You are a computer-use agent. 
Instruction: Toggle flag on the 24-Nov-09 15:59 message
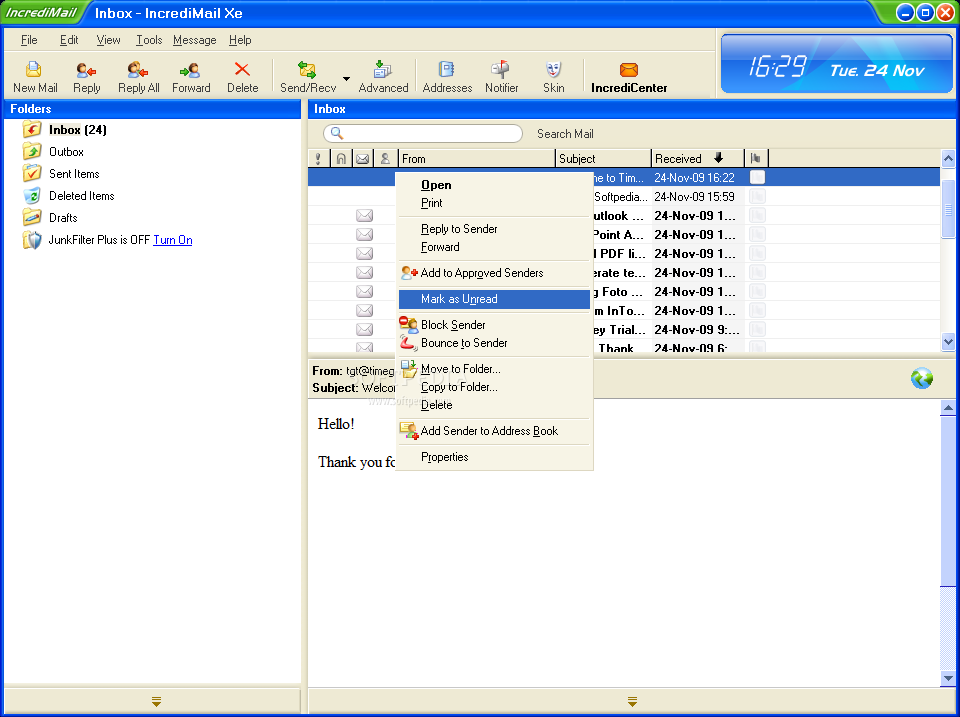pyautogui.click(x=757, y=197)
